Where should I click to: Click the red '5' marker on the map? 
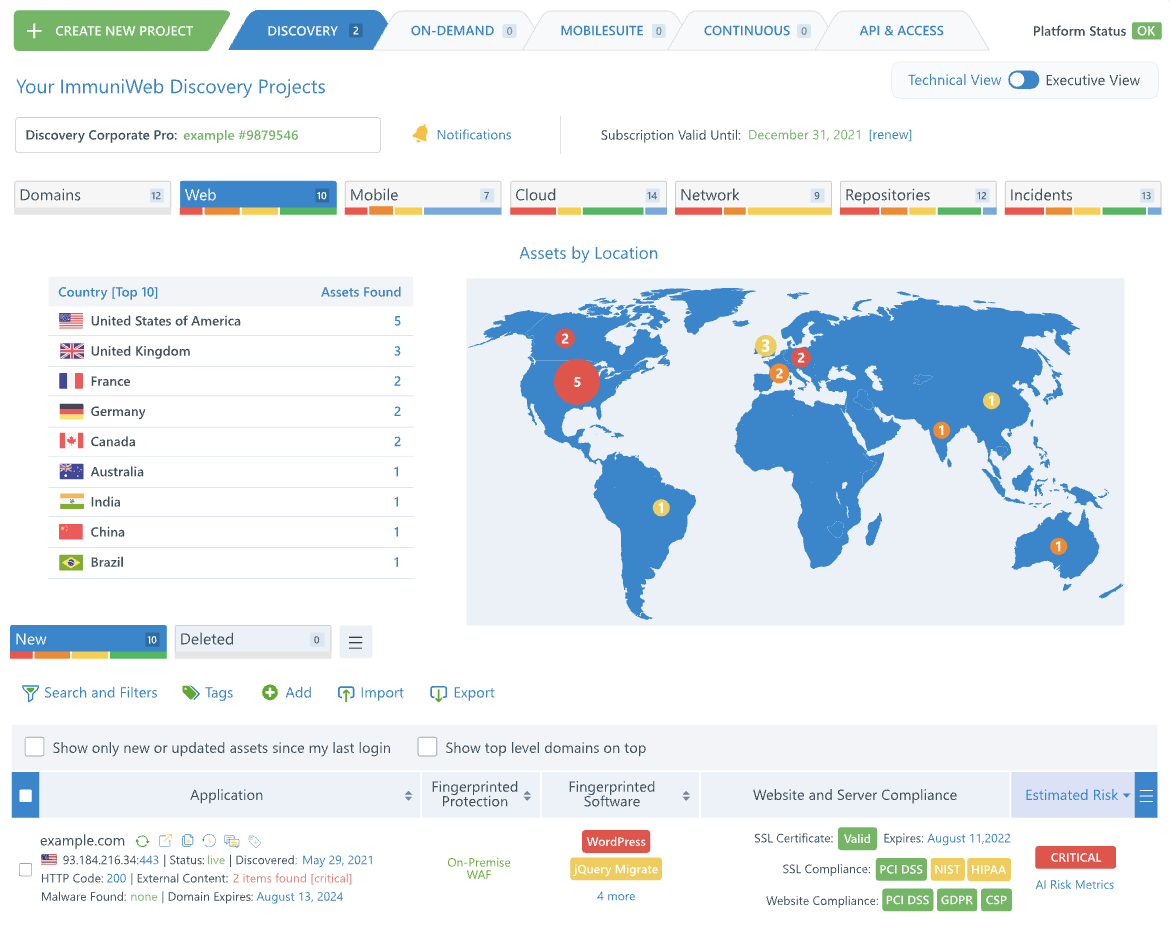[x=577, y=382]
